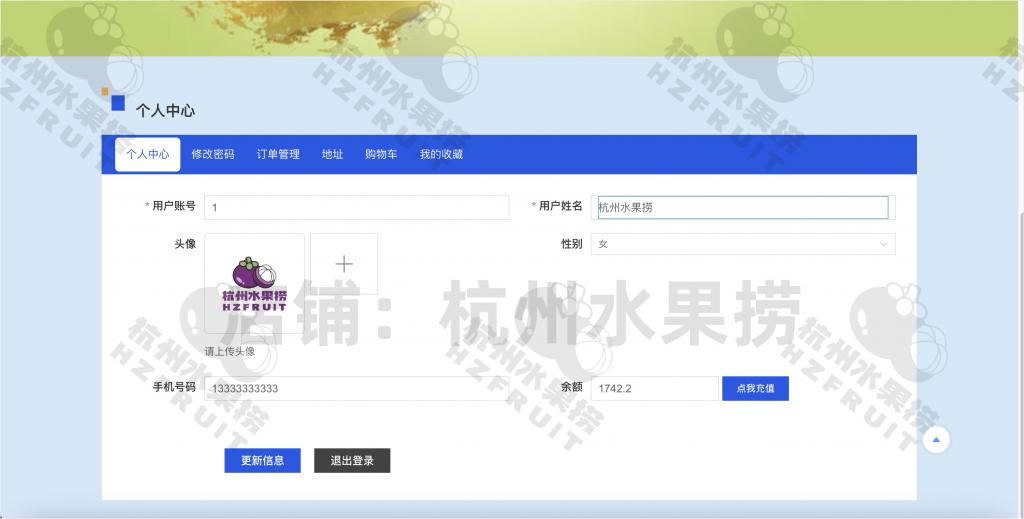Focus the 用户姓名 input field
This screenshot has height=519, width=1024.
coord(743,208)
